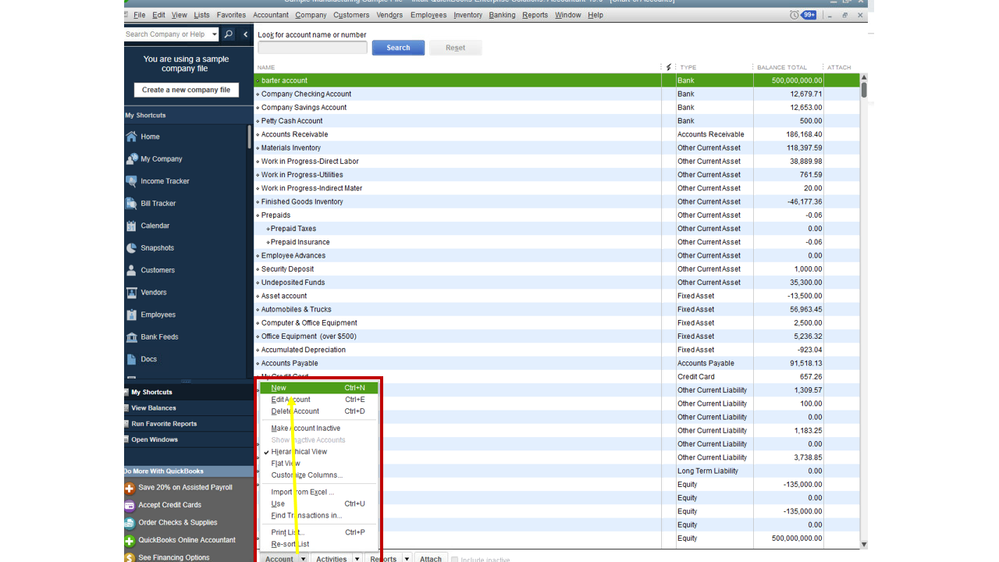Click the Accept Credit Cards icon
This screenshot has width=999, height=562.
[x=129, y=505]
